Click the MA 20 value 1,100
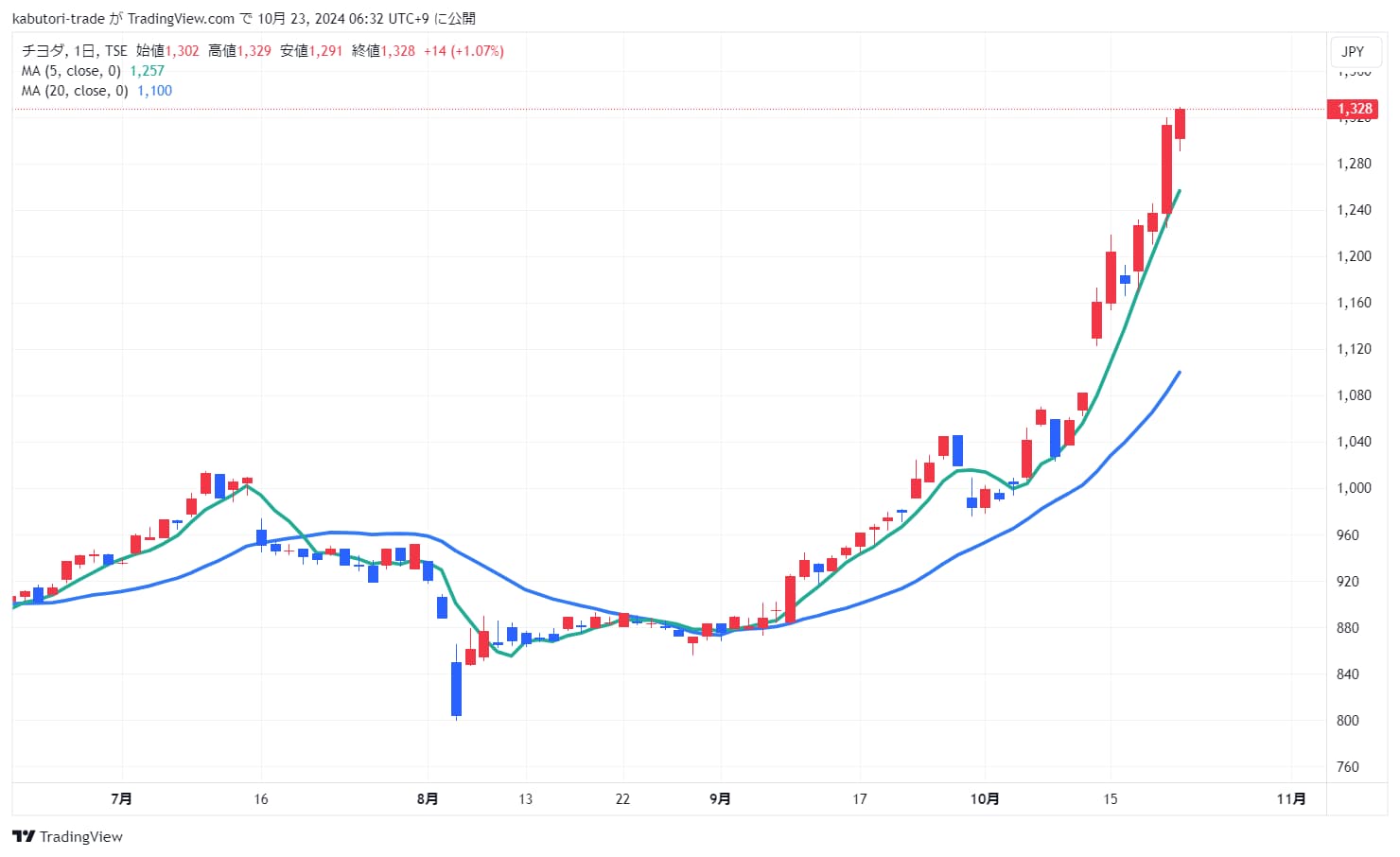1400x857 pixels. coord(154,91)
